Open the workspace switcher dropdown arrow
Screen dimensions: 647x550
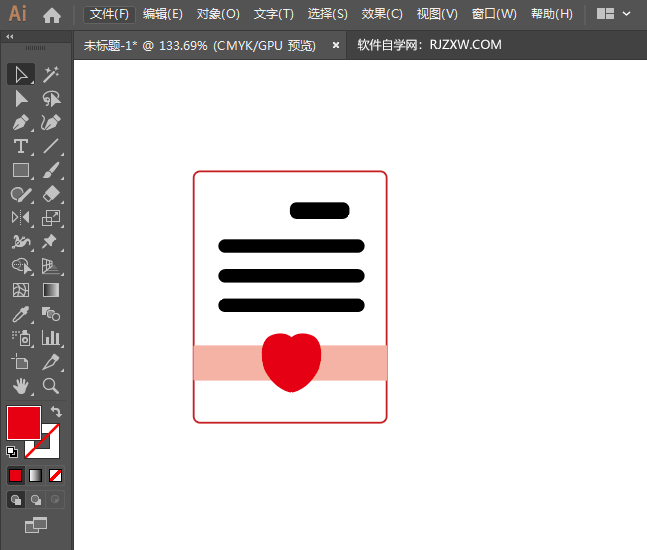626,14
